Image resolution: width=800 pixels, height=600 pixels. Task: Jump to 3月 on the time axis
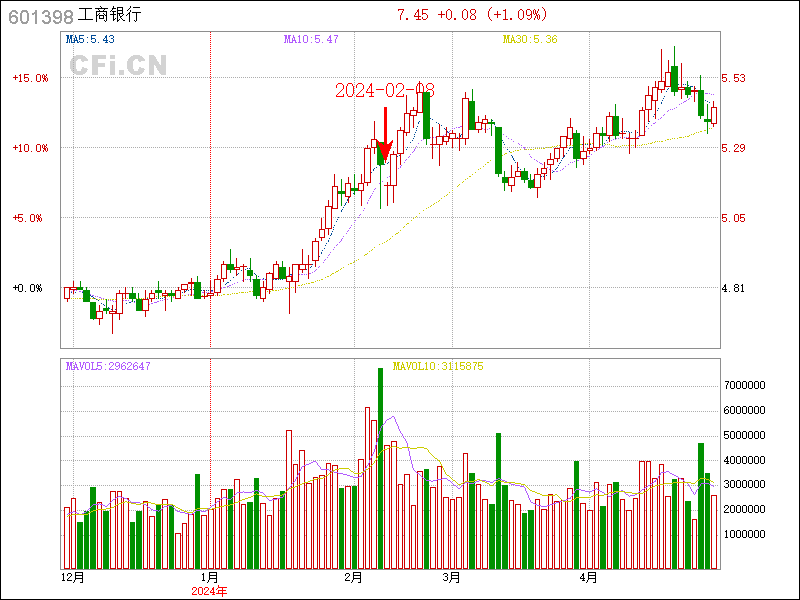451,577
